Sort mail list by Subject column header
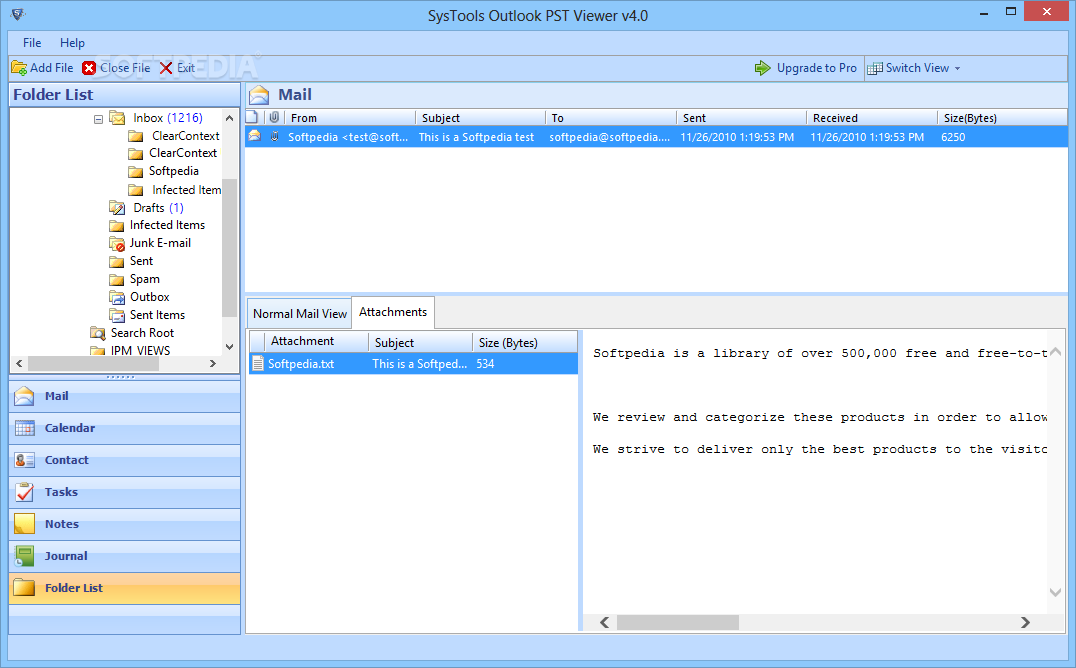1076x668 pixels. 480,117
